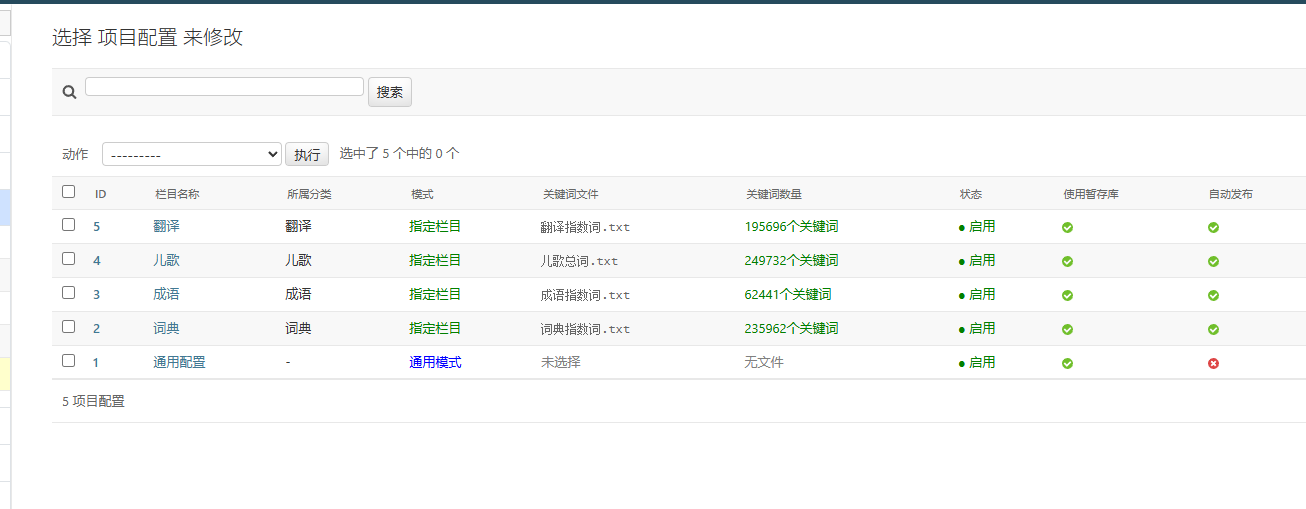Click green check under 自动发布 for 儿歌
Viewport: 1306px width, 509px height.
coord(1213,262)
